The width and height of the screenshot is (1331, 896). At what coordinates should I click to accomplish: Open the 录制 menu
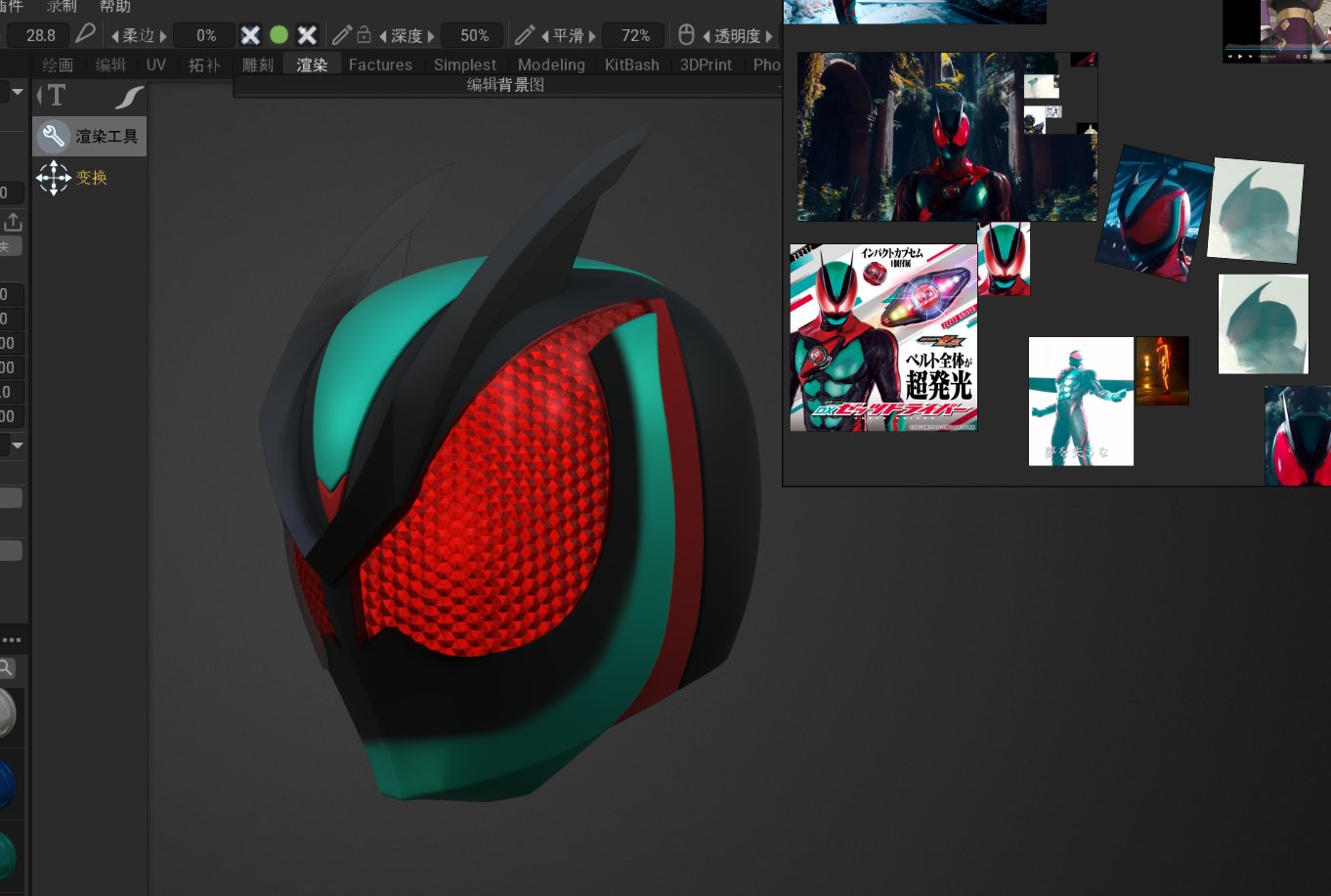[x=62, y=6]
